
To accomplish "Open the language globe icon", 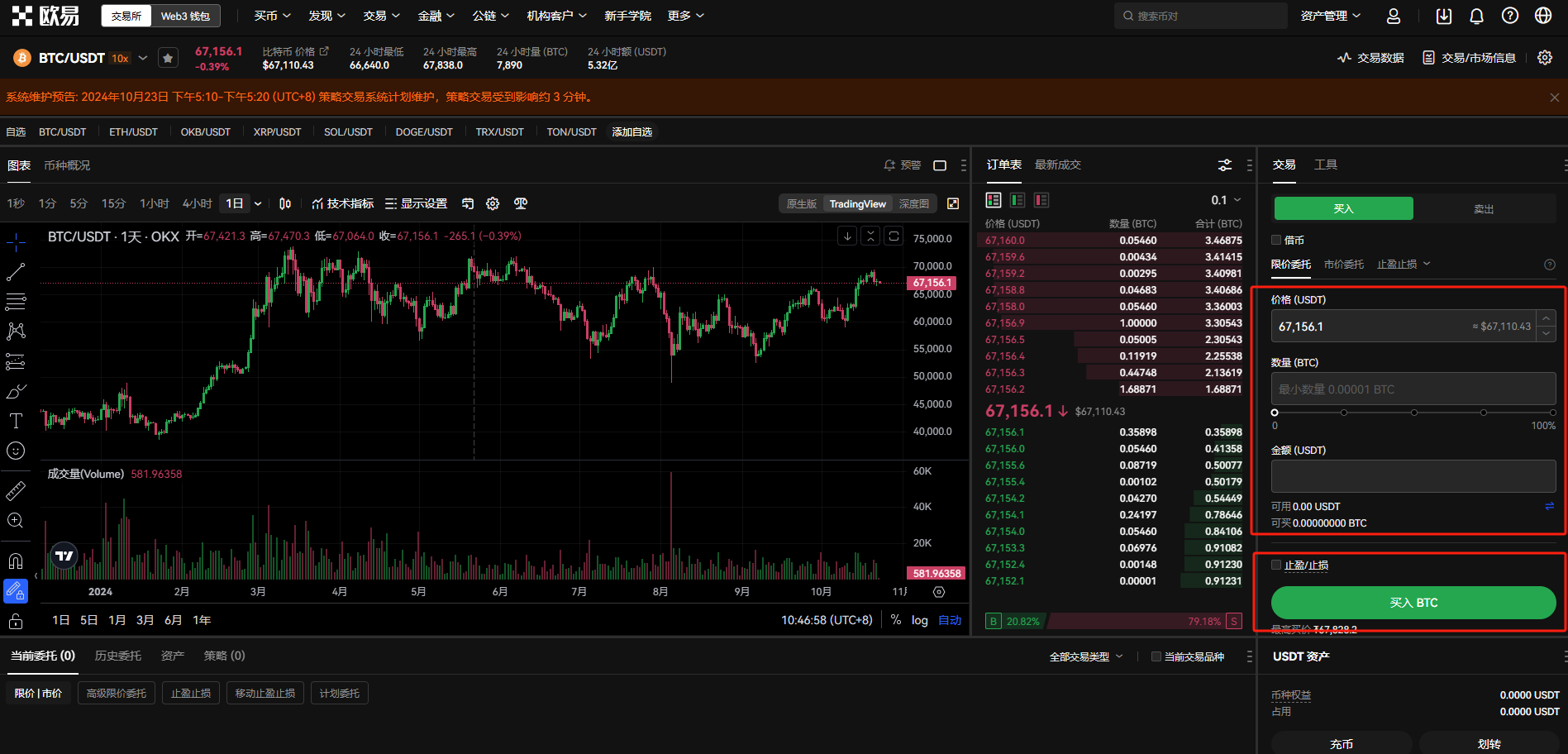I will [1543, 17].
